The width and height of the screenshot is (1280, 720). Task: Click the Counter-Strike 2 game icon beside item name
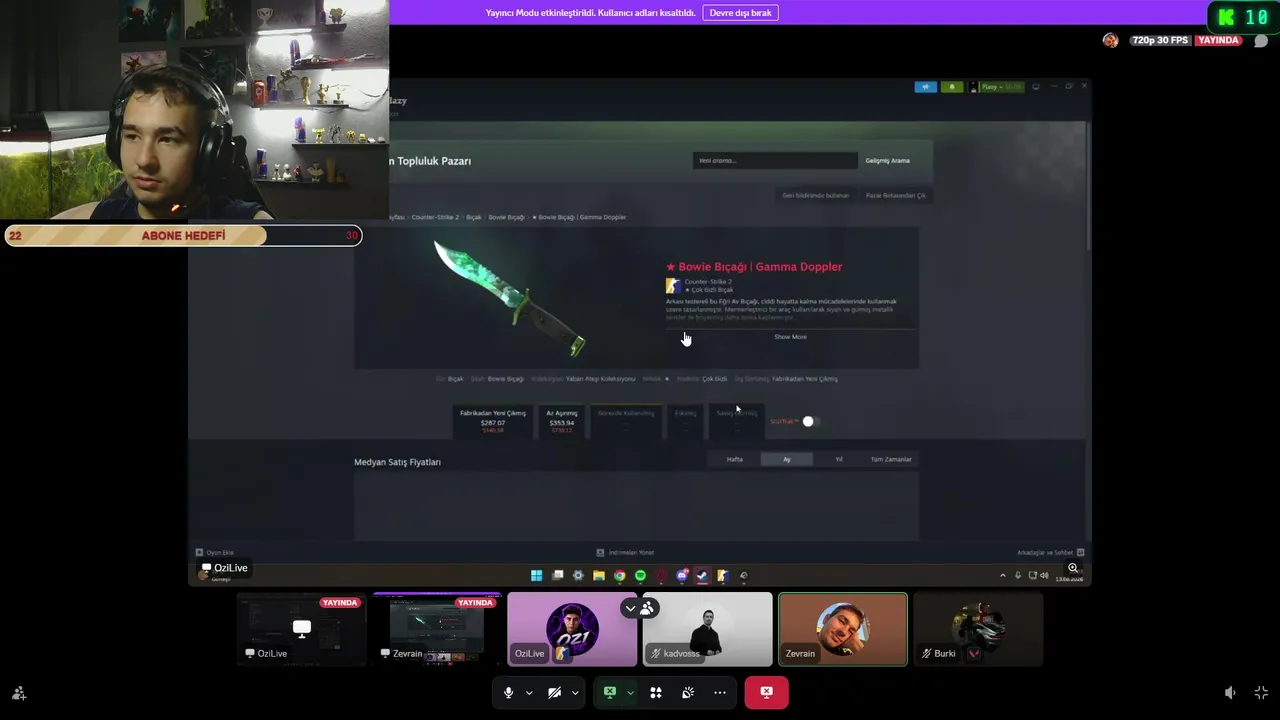point(674,286)
